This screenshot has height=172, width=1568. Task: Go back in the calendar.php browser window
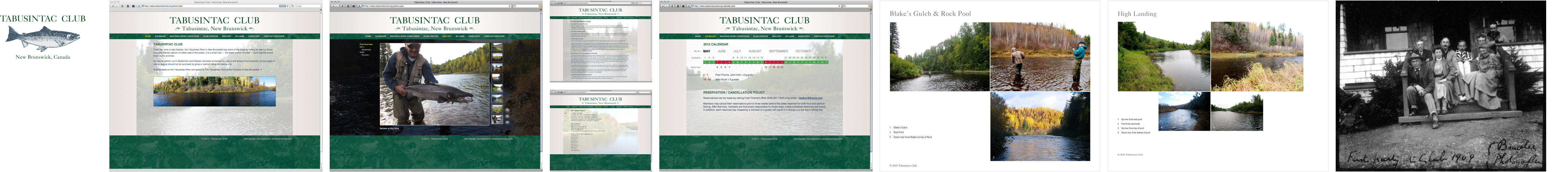(663, 6)
